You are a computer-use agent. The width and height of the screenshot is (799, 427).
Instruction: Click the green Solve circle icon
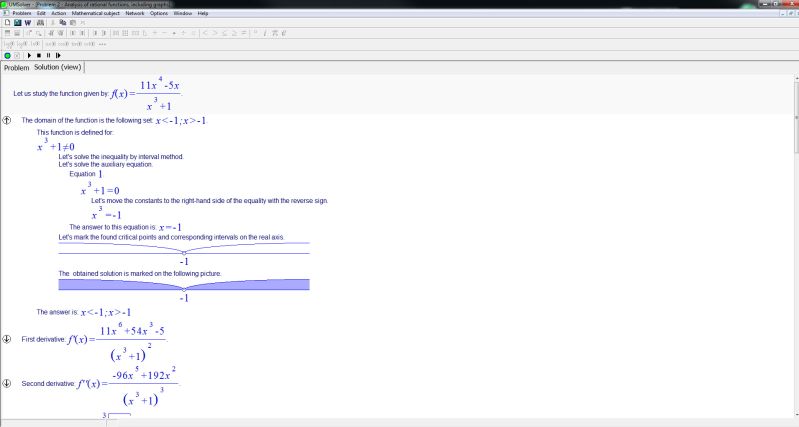(8, 55)
